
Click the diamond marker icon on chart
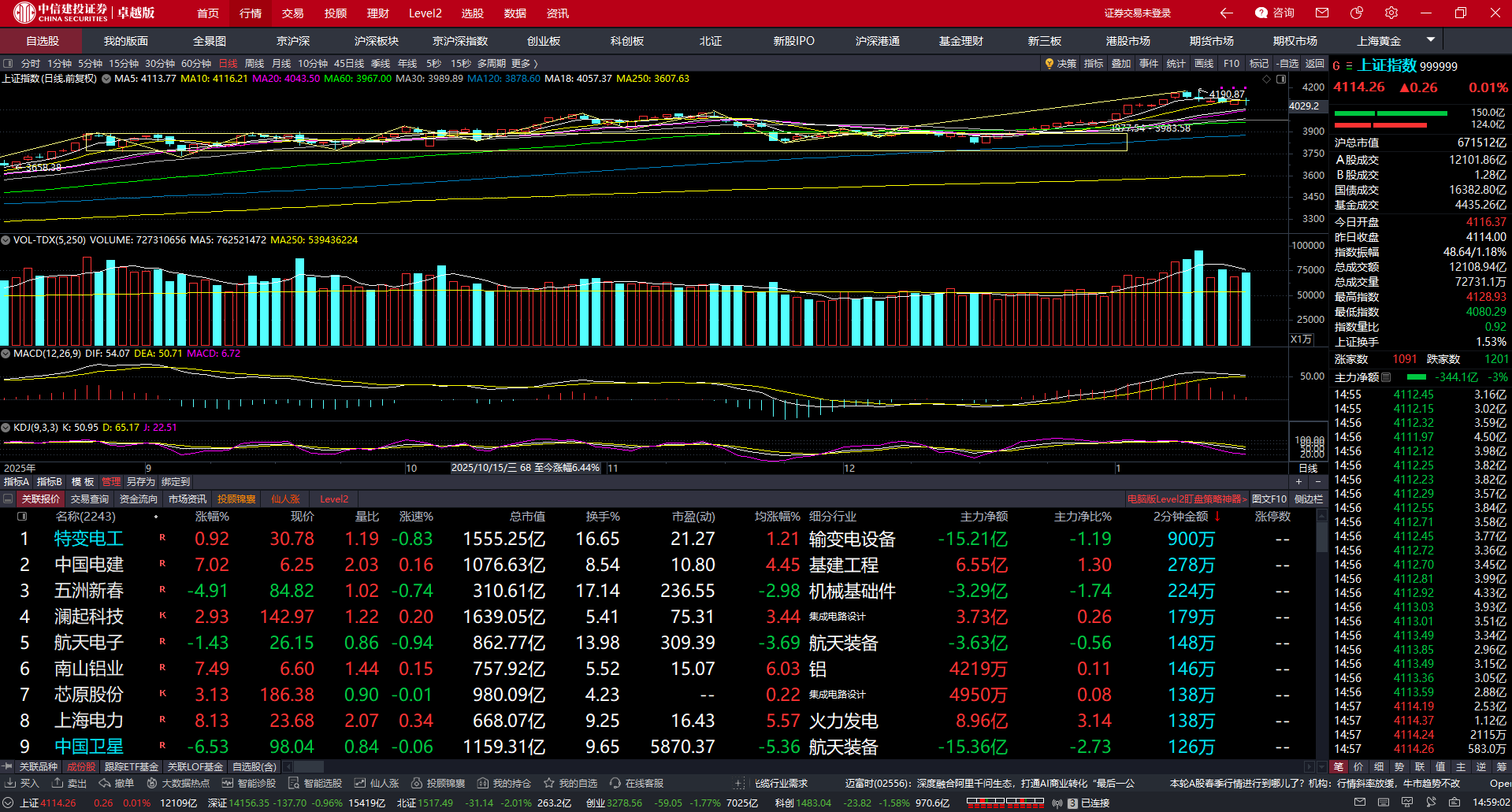pyautogui.click(x=1267, y=80)
